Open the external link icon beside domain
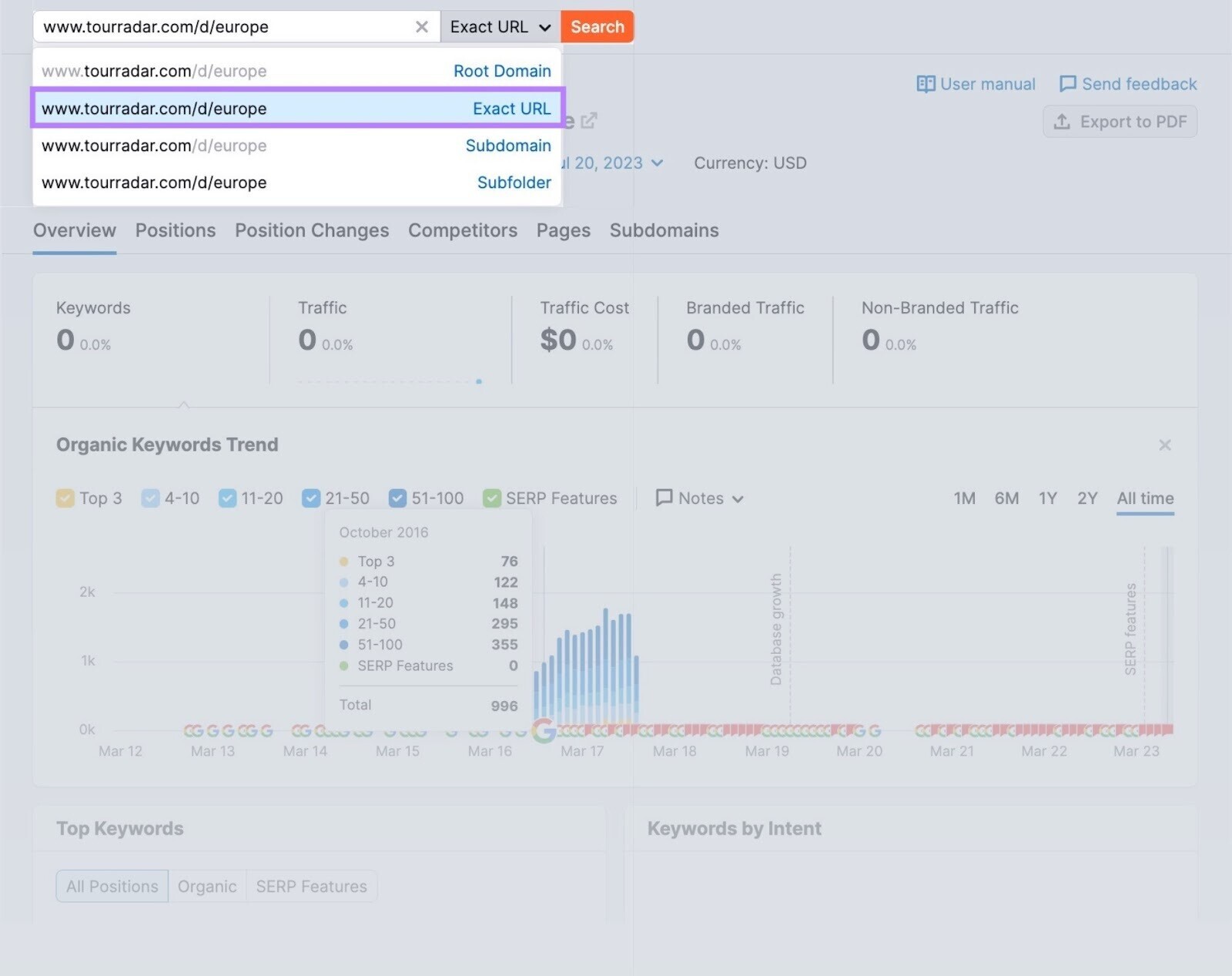This screenshot has width=1232, height=976. click(588, 121)
